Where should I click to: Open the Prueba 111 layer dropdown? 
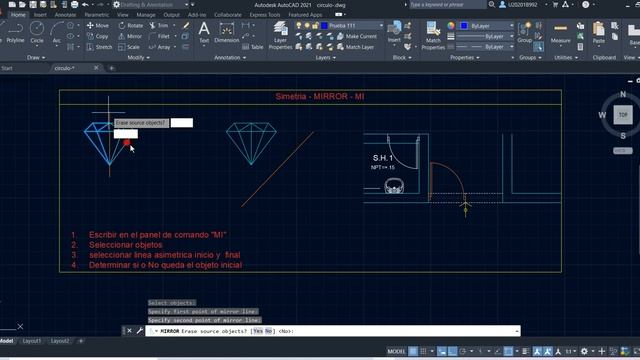point(381,25)
